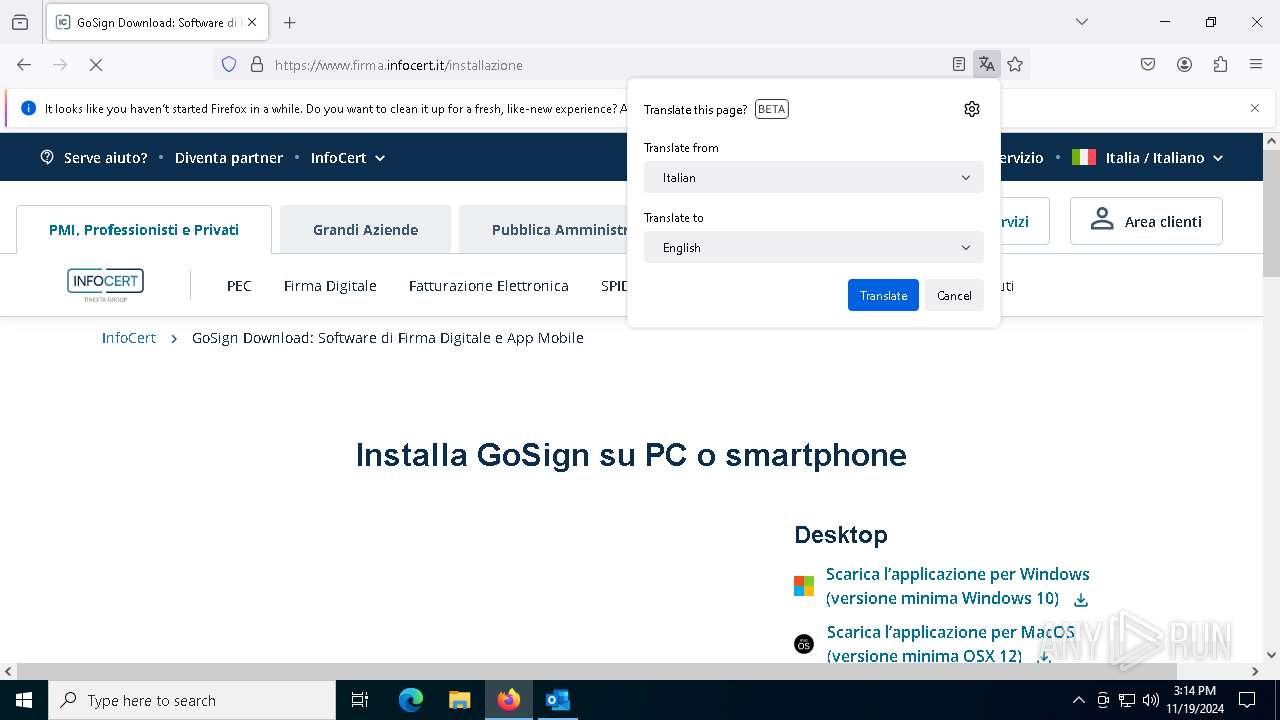Click the translate page icon in address bar
Image resolution: width=1280 pixels, height=720 pixels.
987,65
